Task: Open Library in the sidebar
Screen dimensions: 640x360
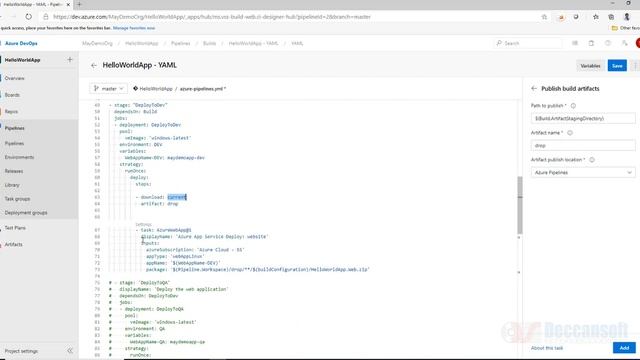Action: [x=12, y=185]
